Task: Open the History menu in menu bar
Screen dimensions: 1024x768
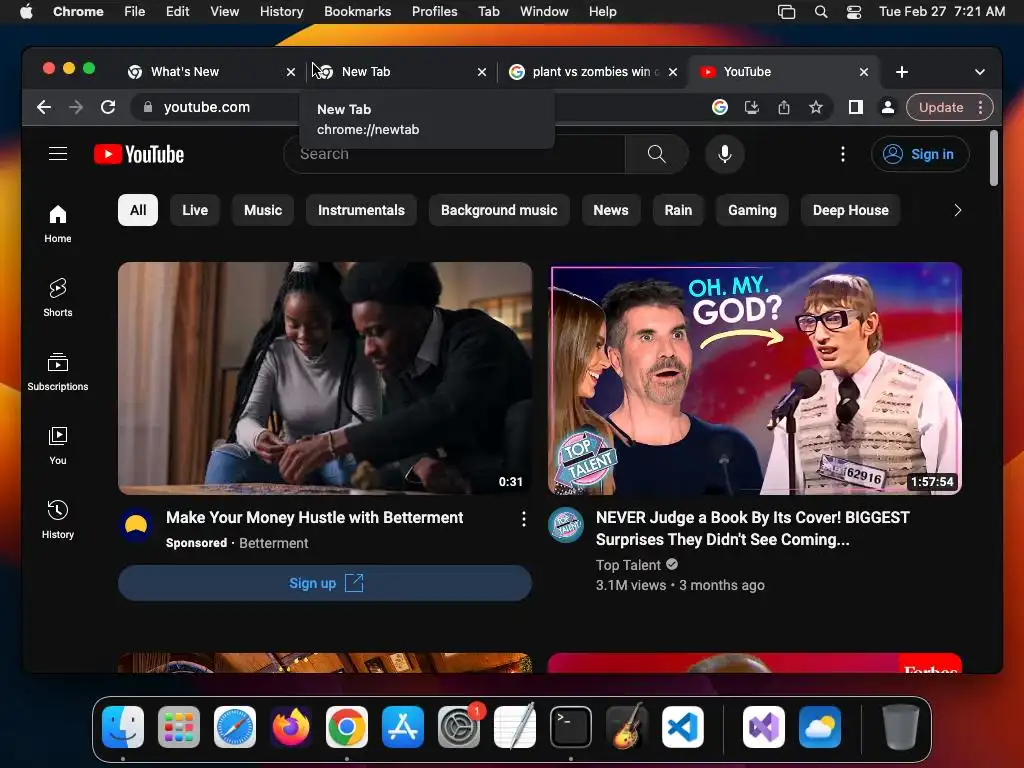Action: pos(281,12)
